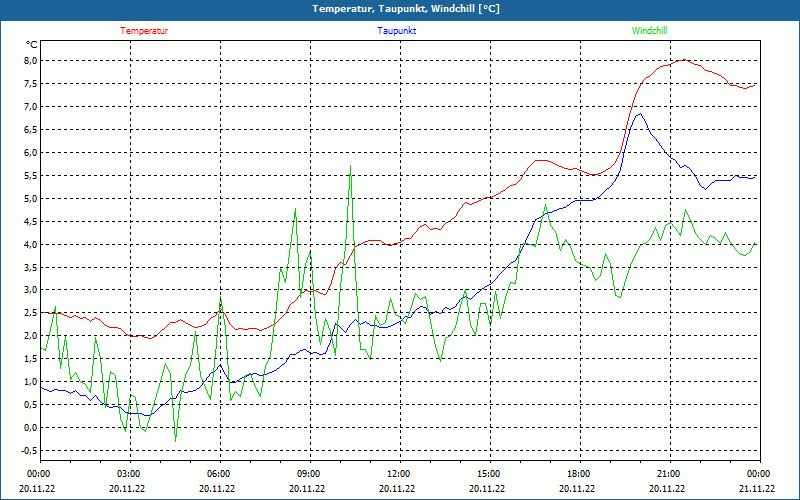This screenshot has height=500, width=800.
Task: Click the 1,0 y-axis value
Action: pyautogui.click(x=31, y=382)
